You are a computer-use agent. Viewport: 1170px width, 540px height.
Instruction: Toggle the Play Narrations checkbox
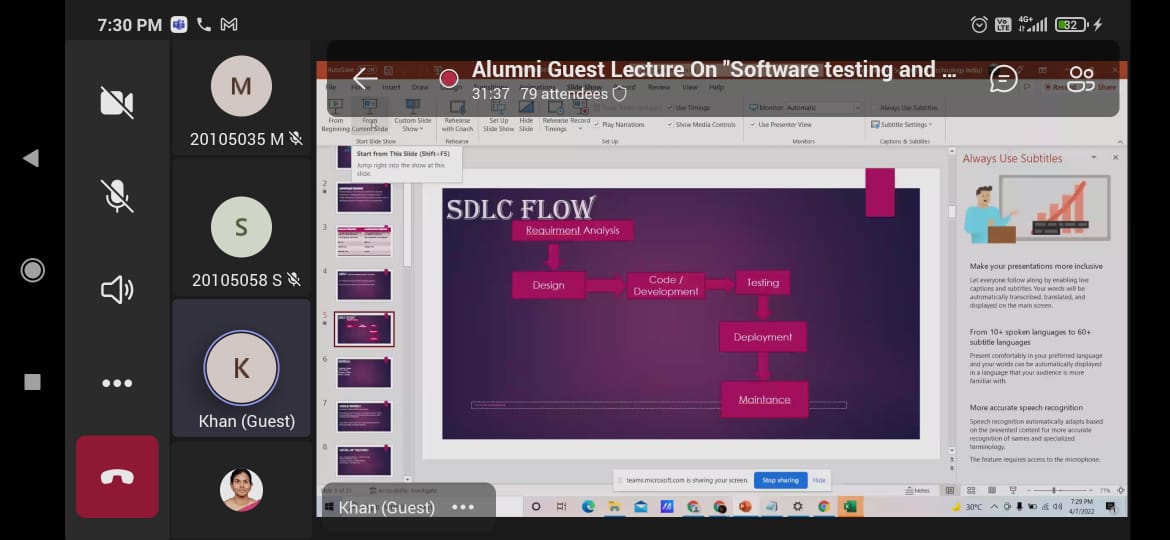coord(597,125)
